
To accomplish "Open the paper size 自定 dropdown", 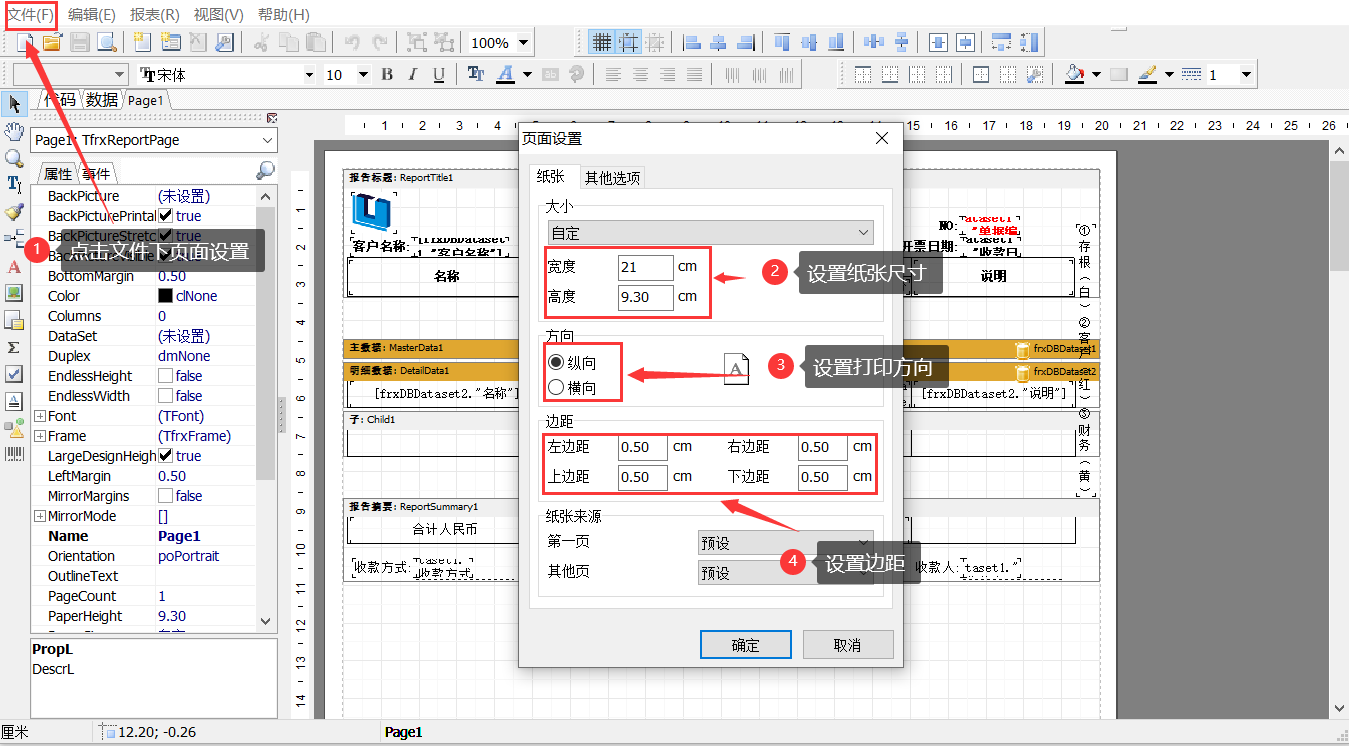I will point(710,233).
